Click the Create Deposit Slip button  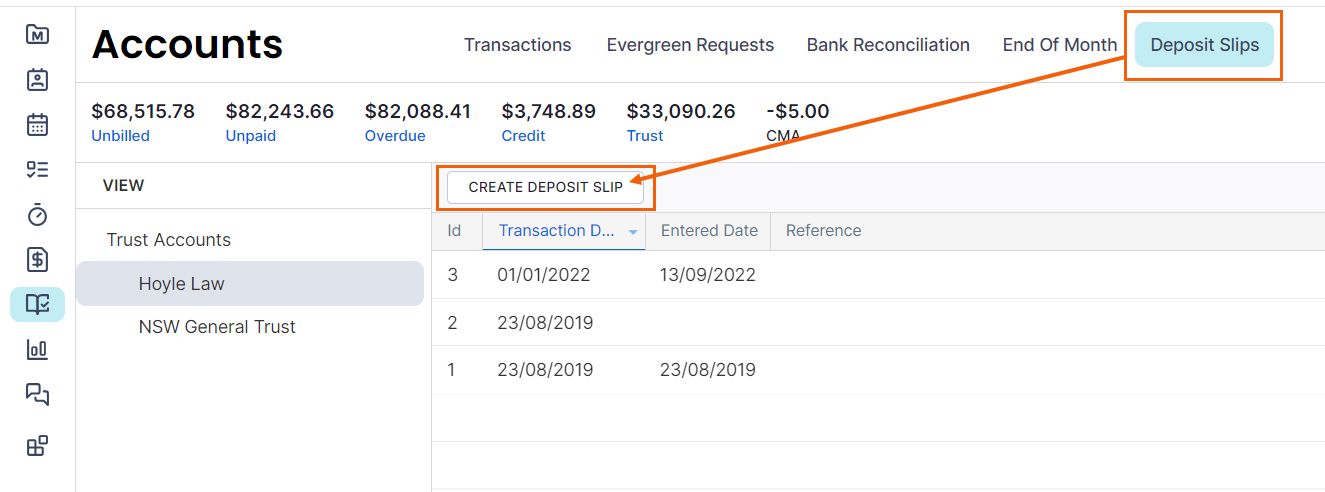[546, 187]
